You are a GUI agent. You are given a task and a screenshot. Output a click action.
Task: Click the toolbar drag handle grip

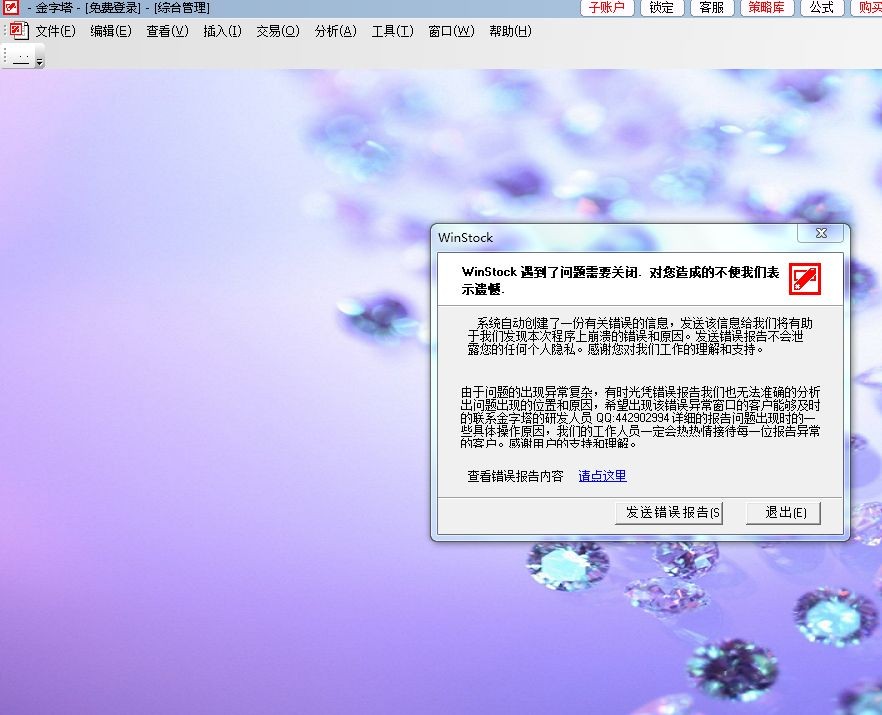[6, 57]
